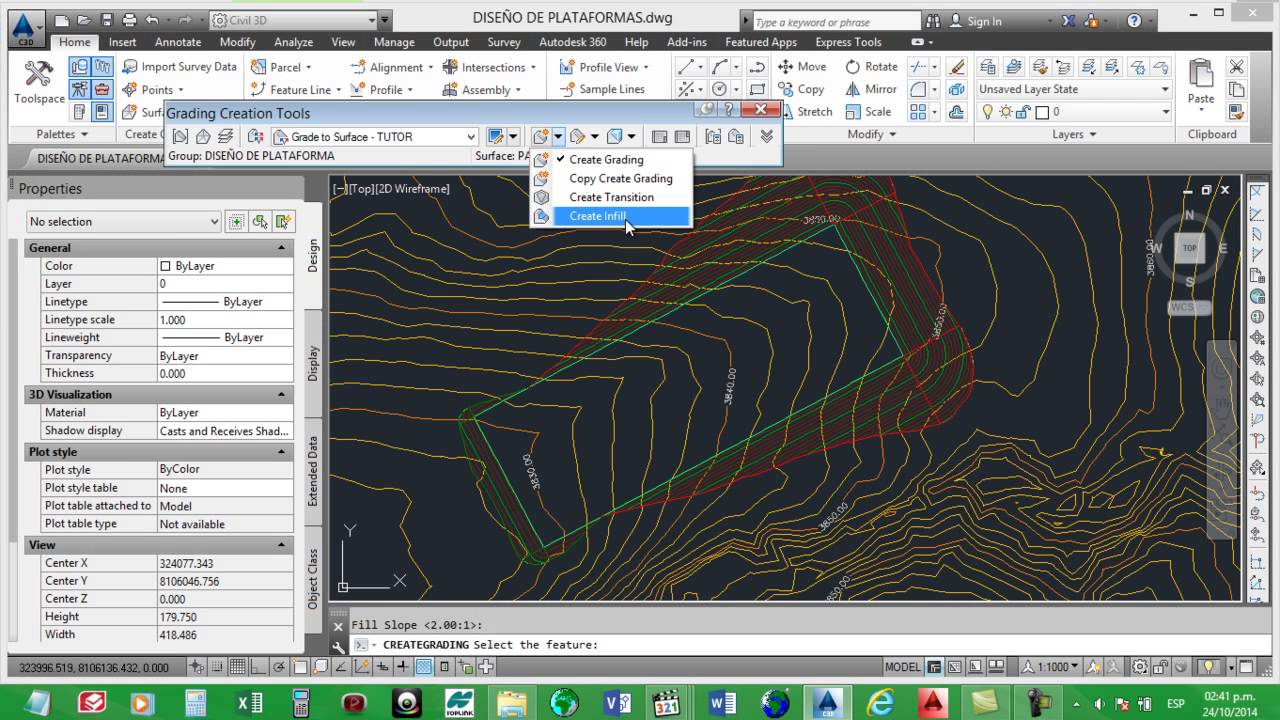Click the Help question mark icon

1134,20
